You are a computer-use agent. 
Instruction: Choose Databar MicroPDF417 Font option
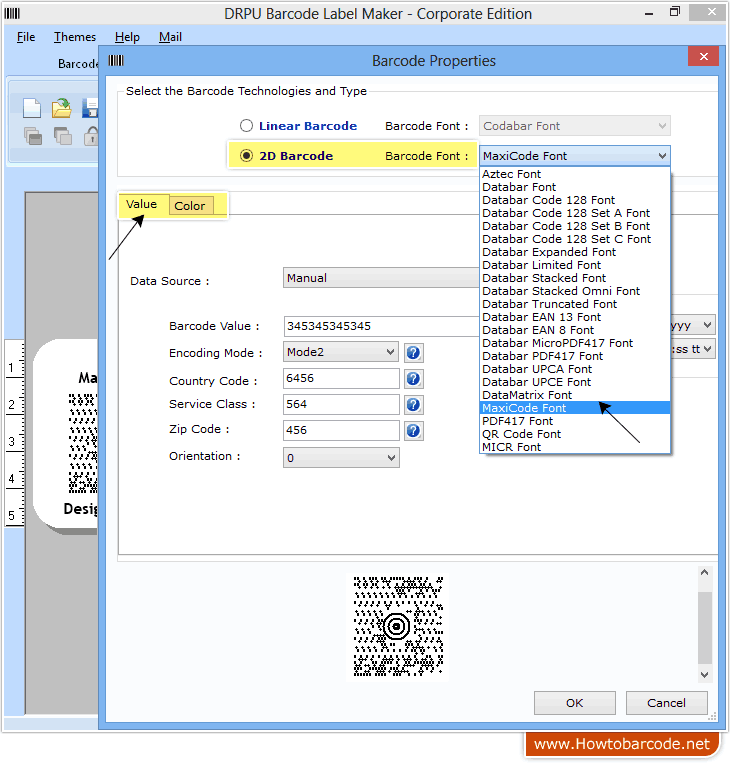point(575,343)
